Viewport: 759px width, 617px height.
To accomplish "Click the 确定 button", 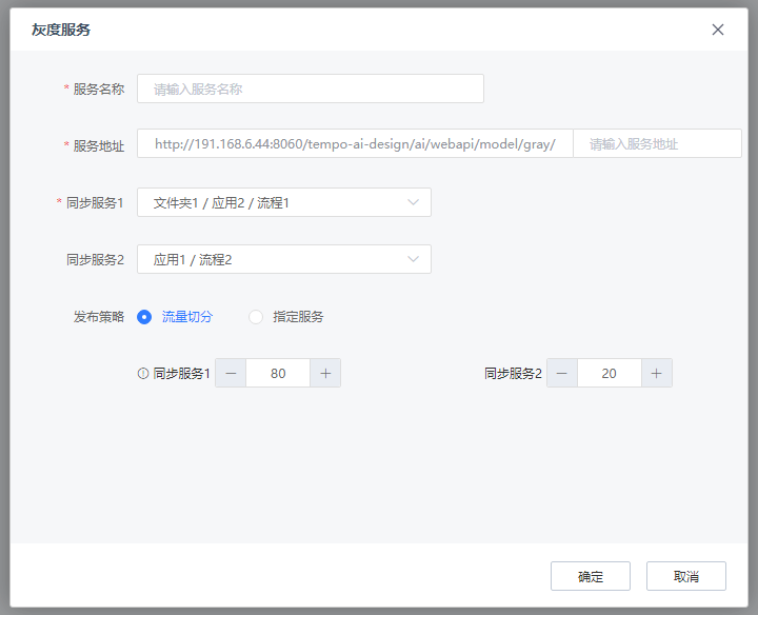I will pos(590,577).
